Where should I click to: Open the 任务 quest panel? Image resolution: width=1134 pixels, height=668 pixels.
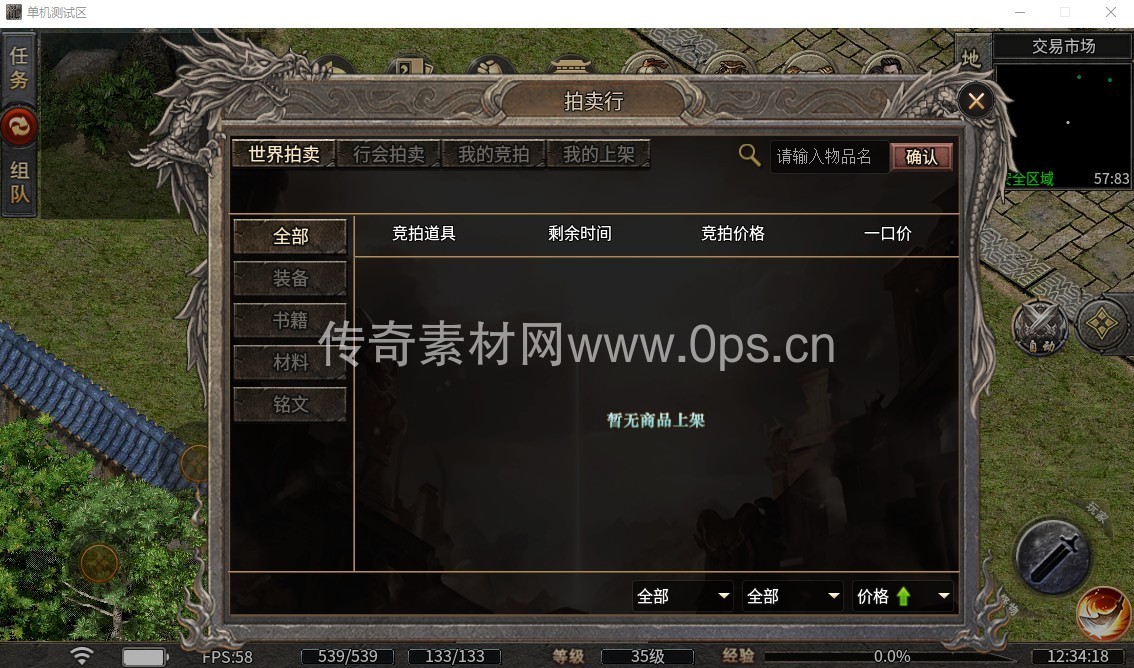(19, 67)
